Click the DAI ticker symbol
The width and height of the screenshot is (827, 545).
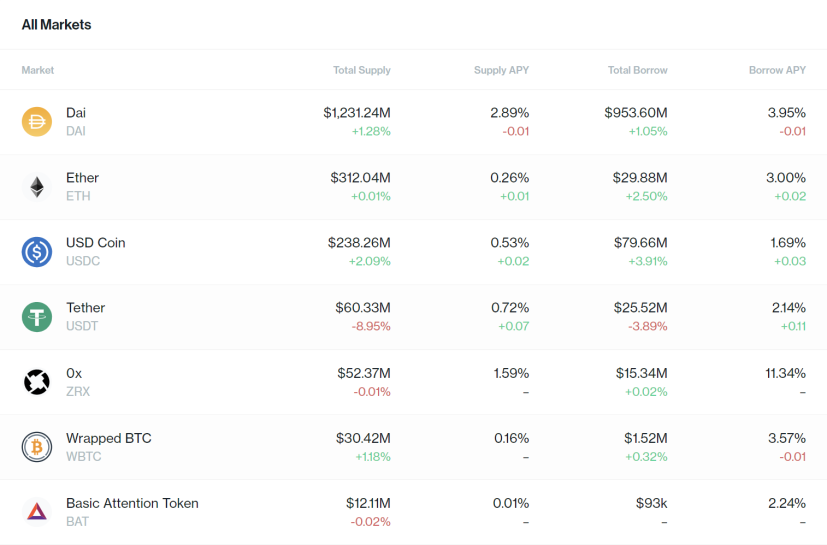(x=75, y=131)
